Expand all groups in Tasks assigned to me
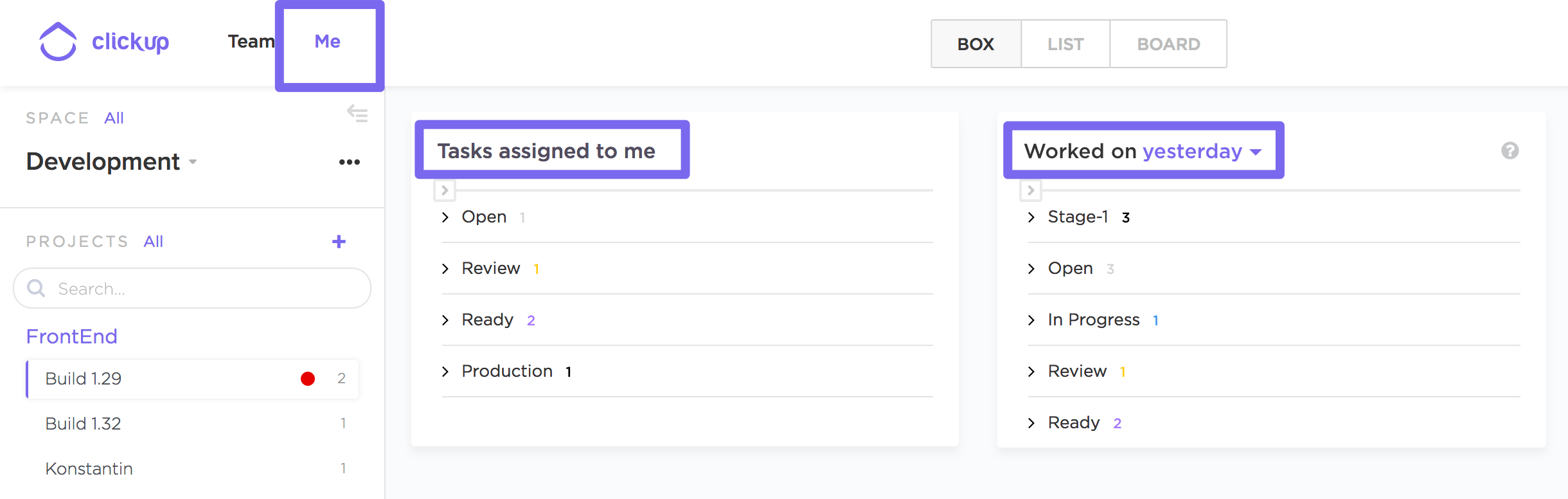1568x499 pixels. [445, 190]
